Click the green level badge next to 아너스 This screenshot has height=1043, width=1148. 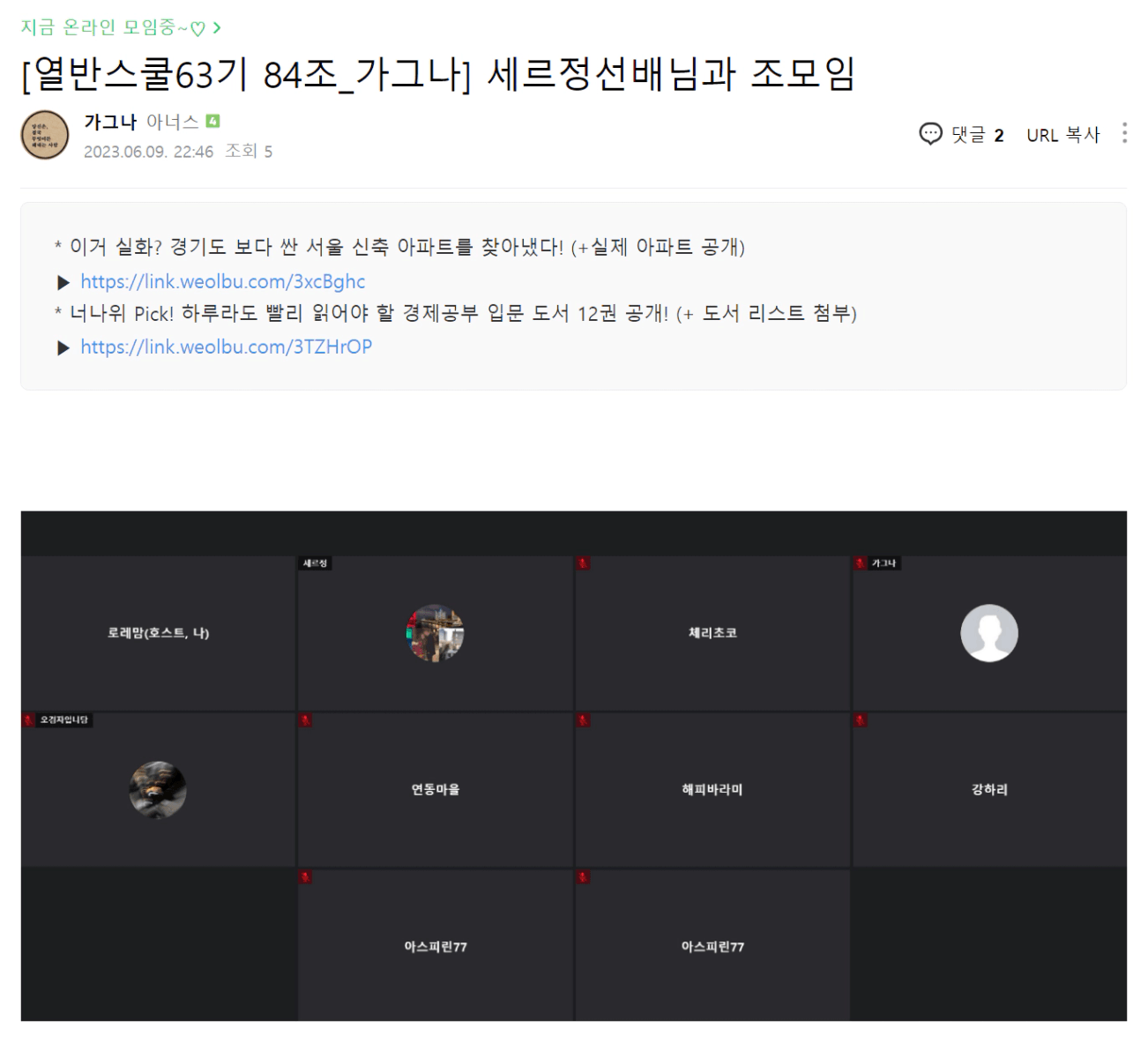click(x=212, y=122)
